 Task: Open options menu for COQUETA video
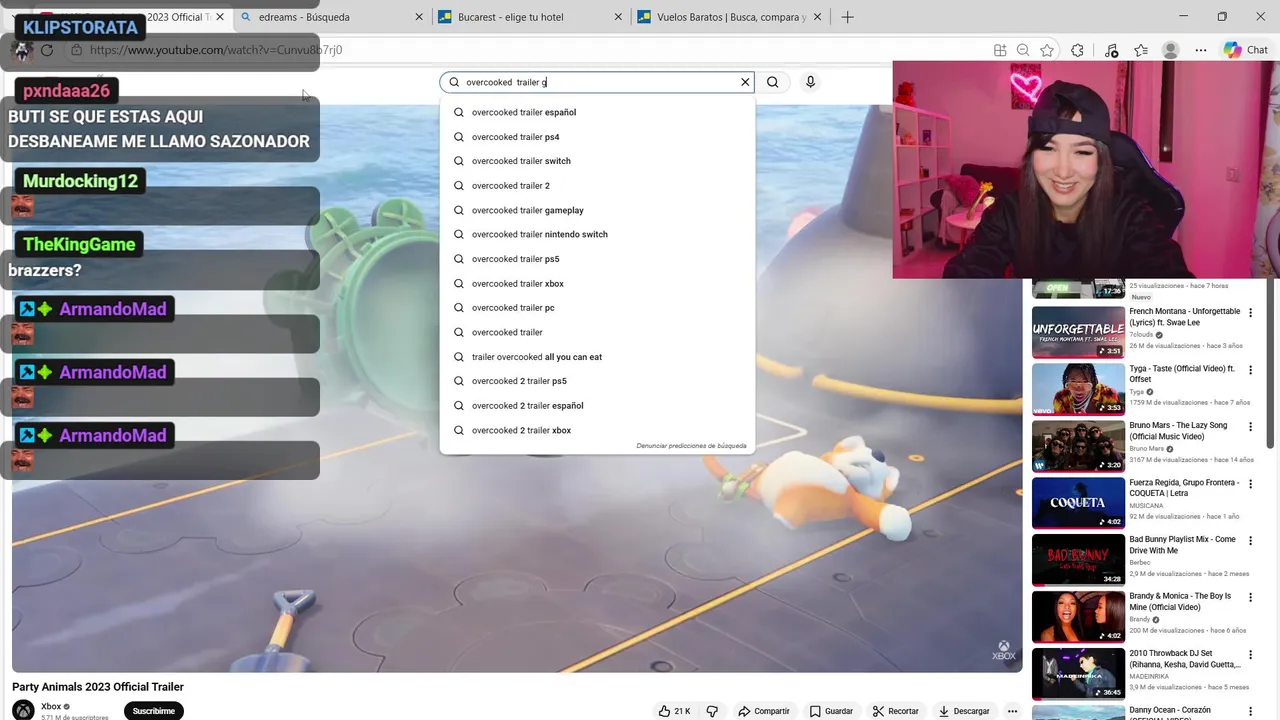pyautogui.click(x=1250, y=484)
